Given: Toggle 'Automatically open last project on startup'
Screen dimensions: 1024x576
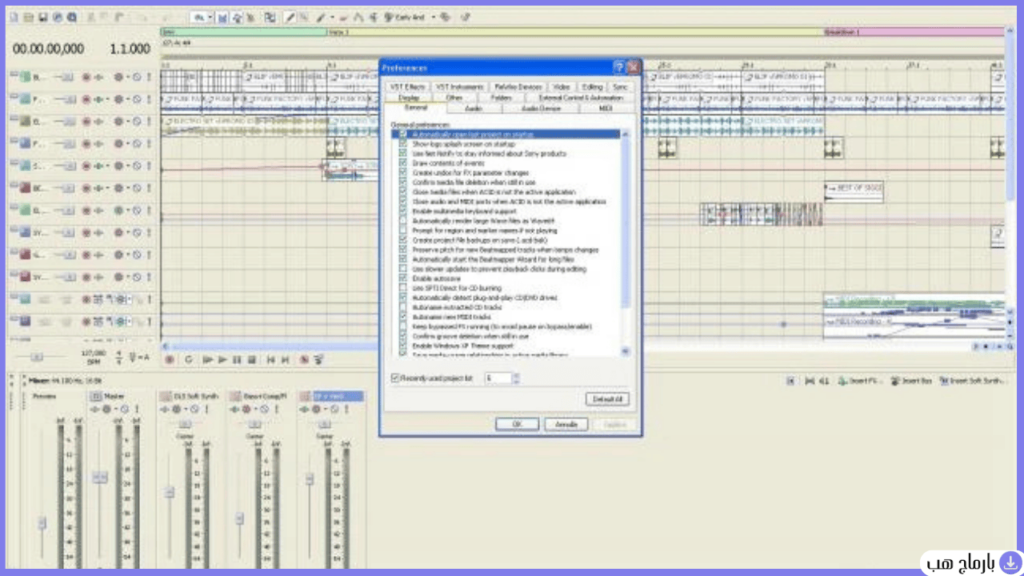Looking at the screenshot, I should [x=403, y=135].
